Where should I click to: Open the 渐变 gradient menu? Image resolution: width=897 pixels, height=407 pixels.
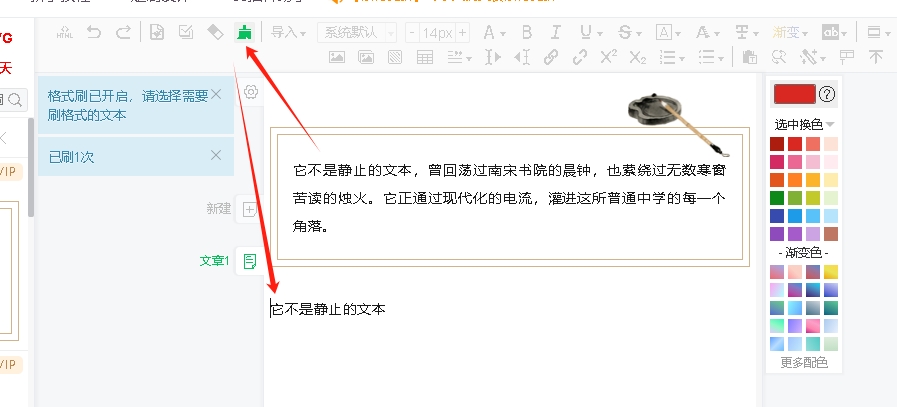pos(791,32)
